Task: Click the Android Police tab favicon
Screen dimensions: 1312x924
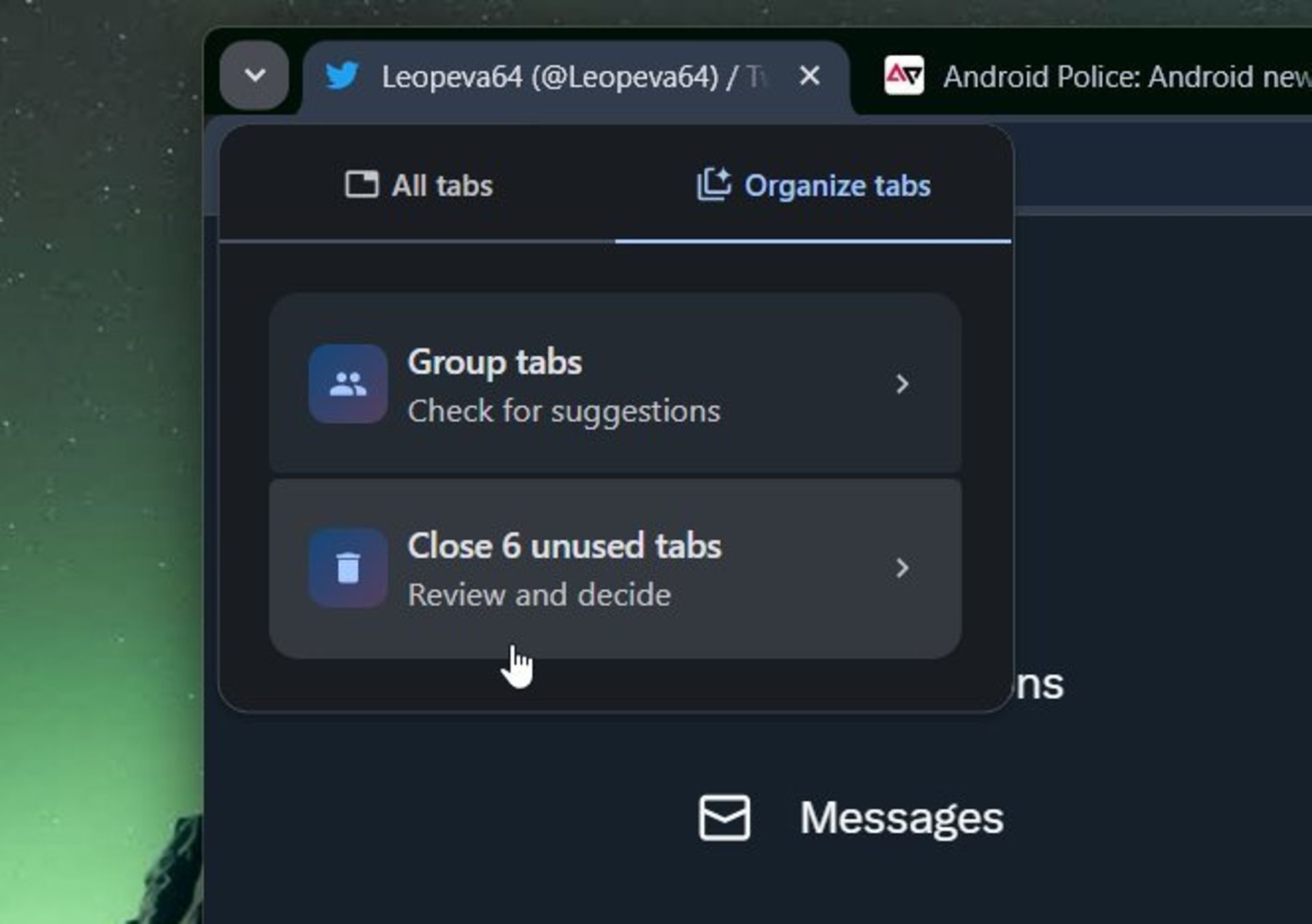Action: pyautogui.click(x=901, y=75)
